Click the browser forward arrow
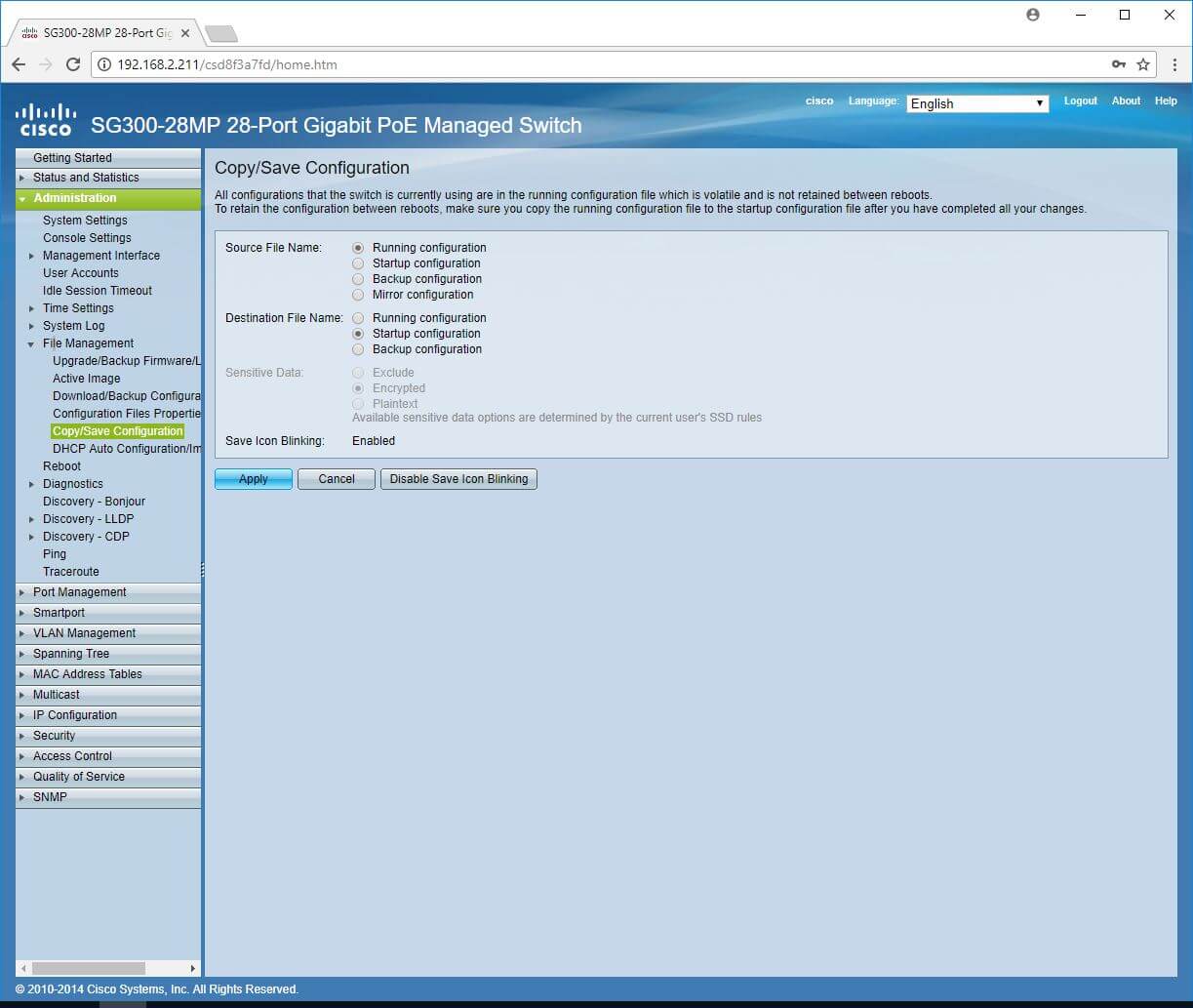The image size is (1193, 1008). [45, 64]
